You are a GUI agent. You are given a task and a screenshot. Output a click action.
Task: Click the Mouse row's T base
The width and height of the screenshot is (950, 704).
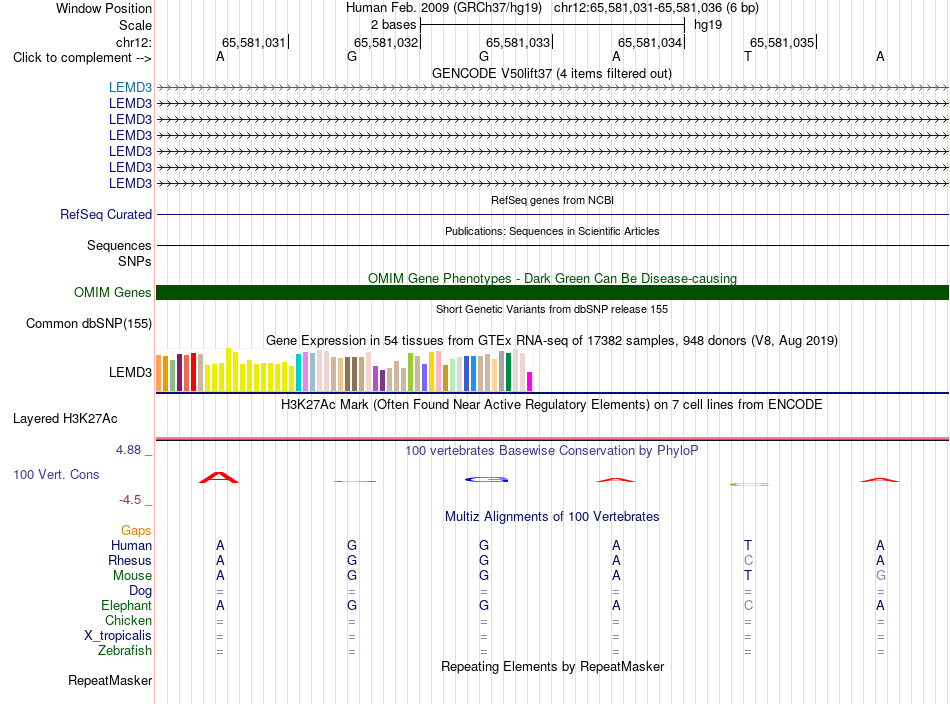[x=748, y=576]
